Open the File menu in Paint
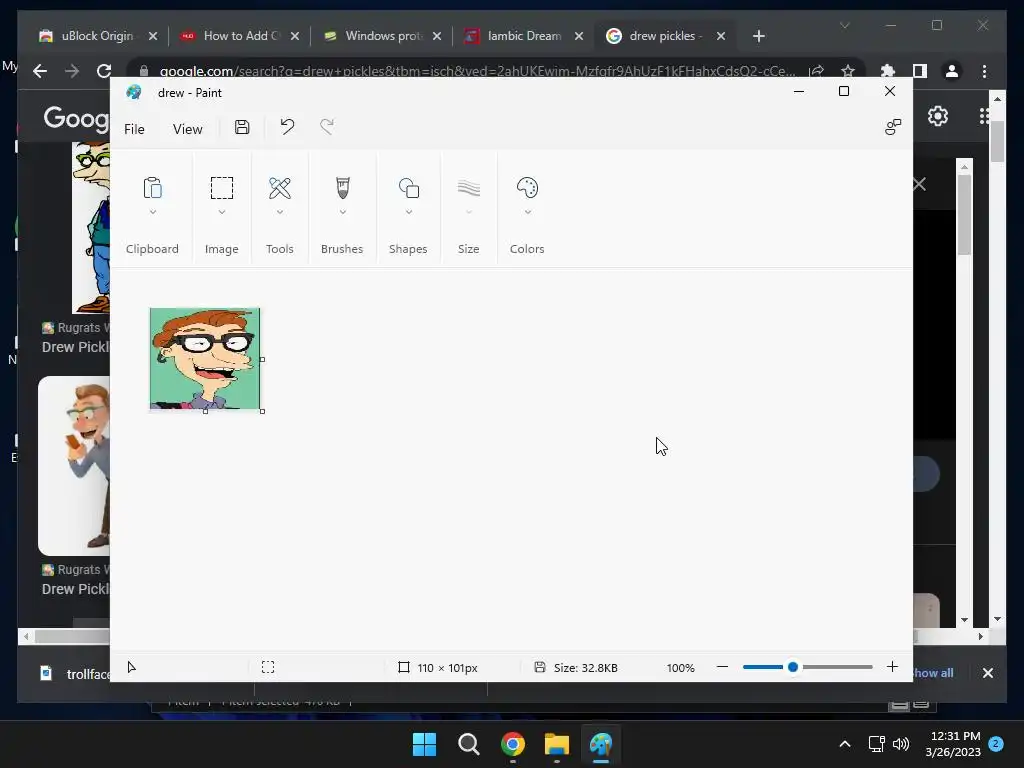1024x768 pixels. coord(134,129)
